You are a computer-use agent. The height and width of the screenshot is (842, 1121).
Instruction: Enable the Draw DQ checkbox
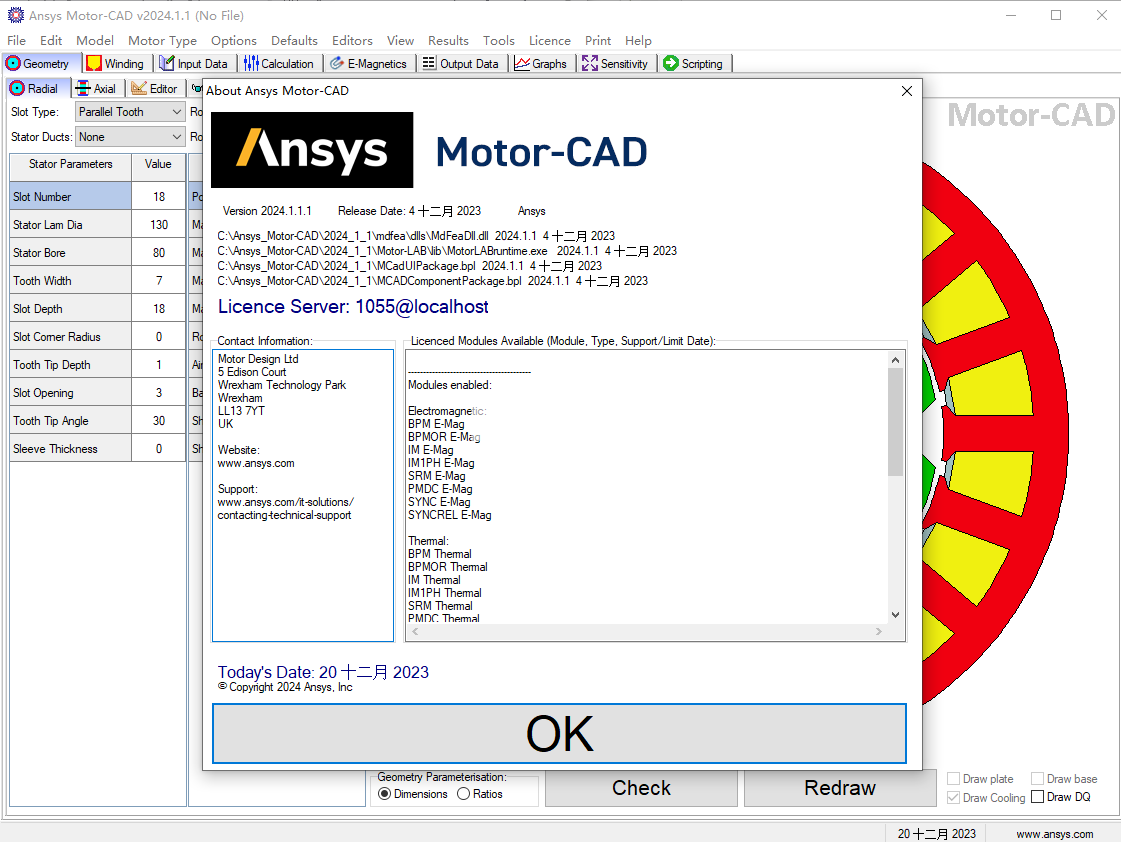1037,797
